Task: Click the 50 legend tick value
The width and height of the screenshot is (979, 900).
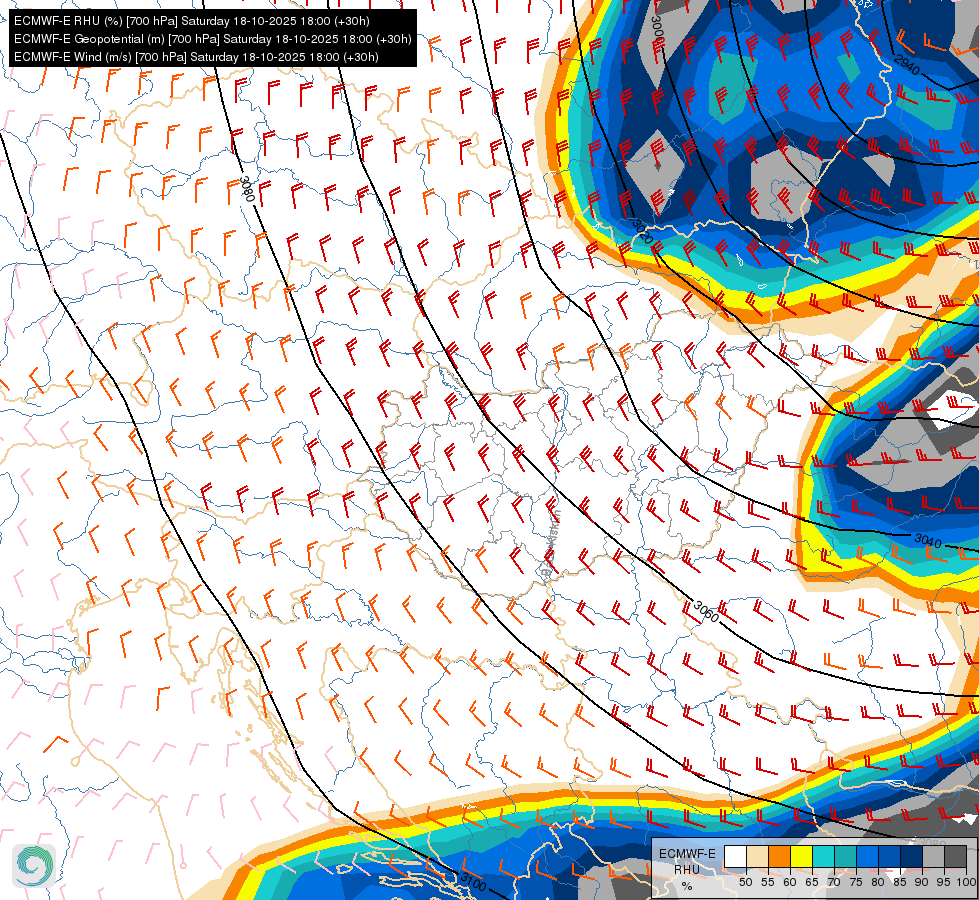Action: (745, 882)
